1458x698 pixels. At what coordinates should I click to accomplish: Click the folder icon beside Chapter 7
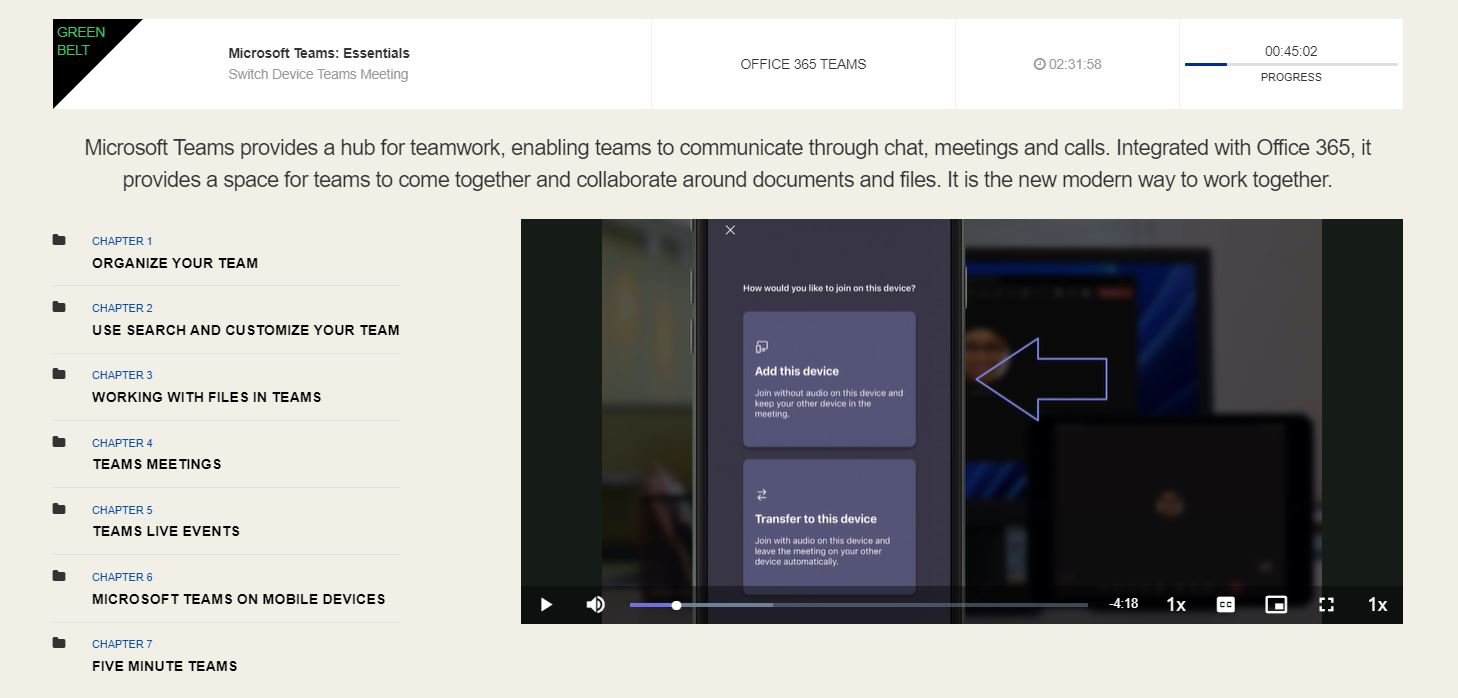59,643
